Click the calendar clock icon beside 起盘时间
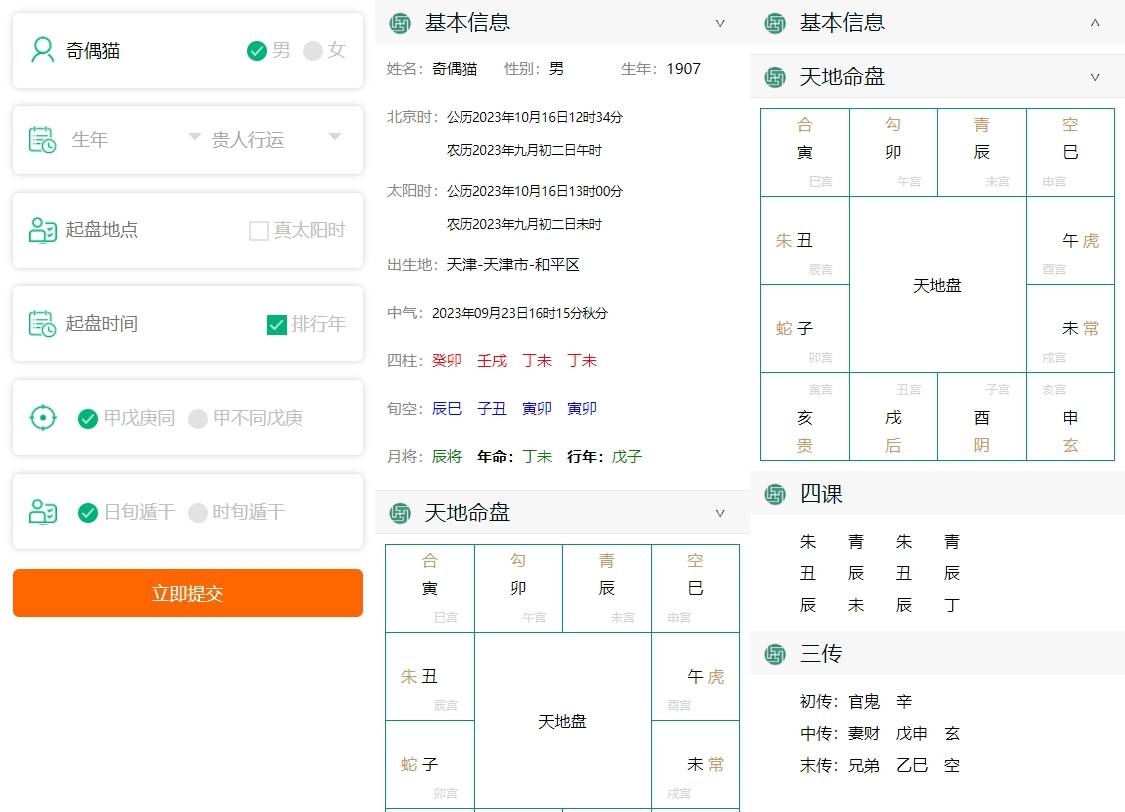 [x=42, y=324]
